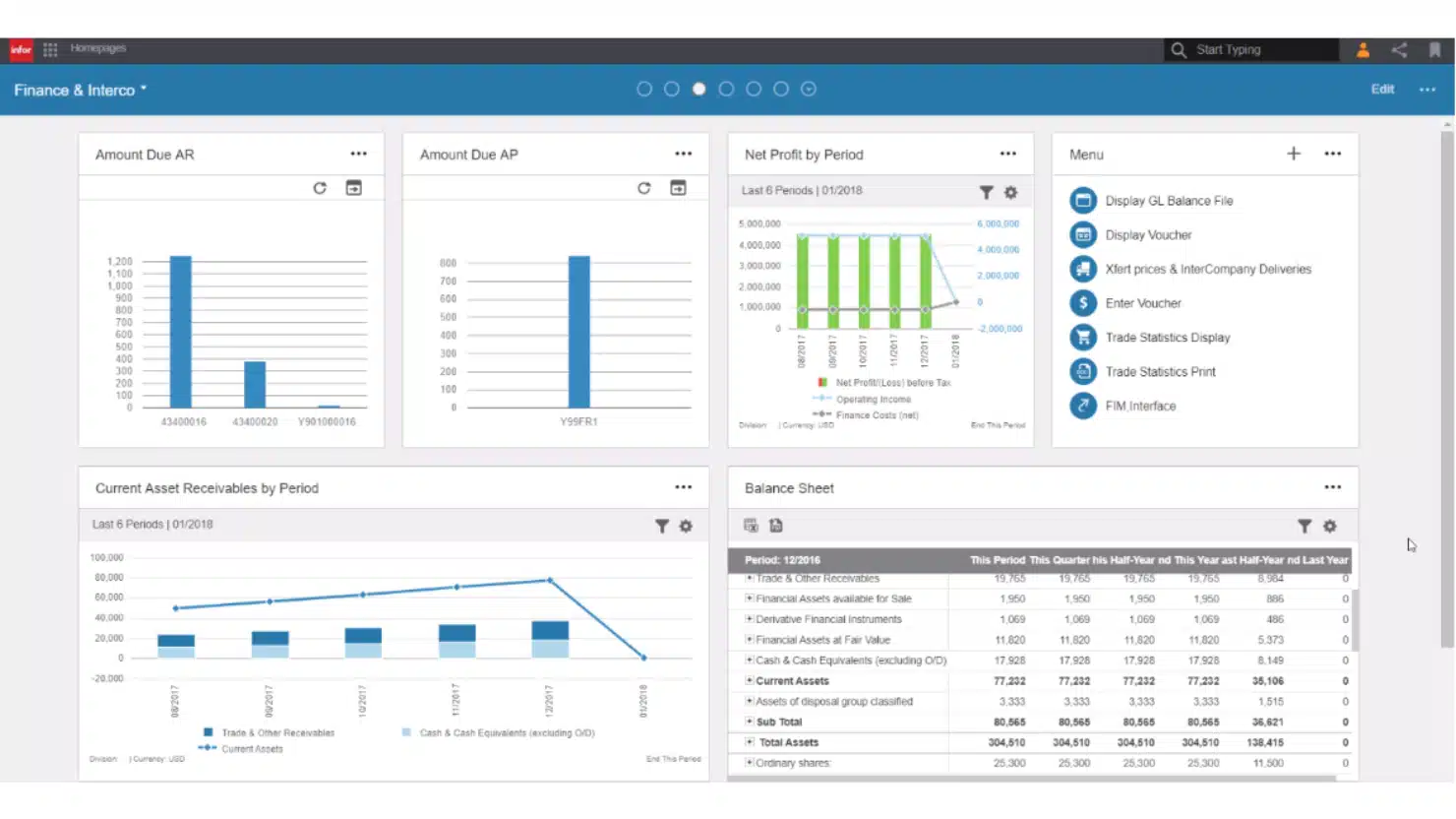This screenshot has height=819, width=1456.
Task: Click the Edit button
Action: [1382, 89]
